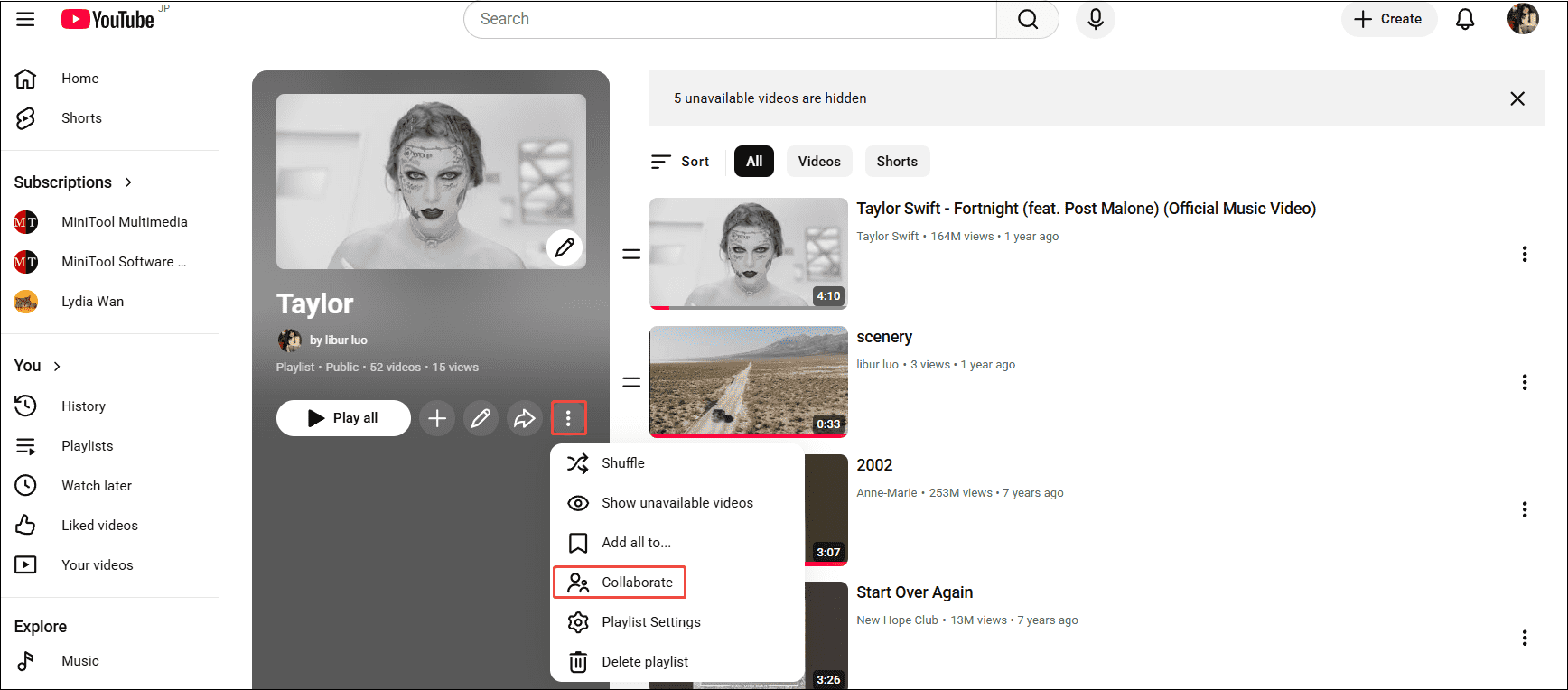1568x690 pixels.
Task: Open Shorts from the sidebar
Action: [81, 118]
